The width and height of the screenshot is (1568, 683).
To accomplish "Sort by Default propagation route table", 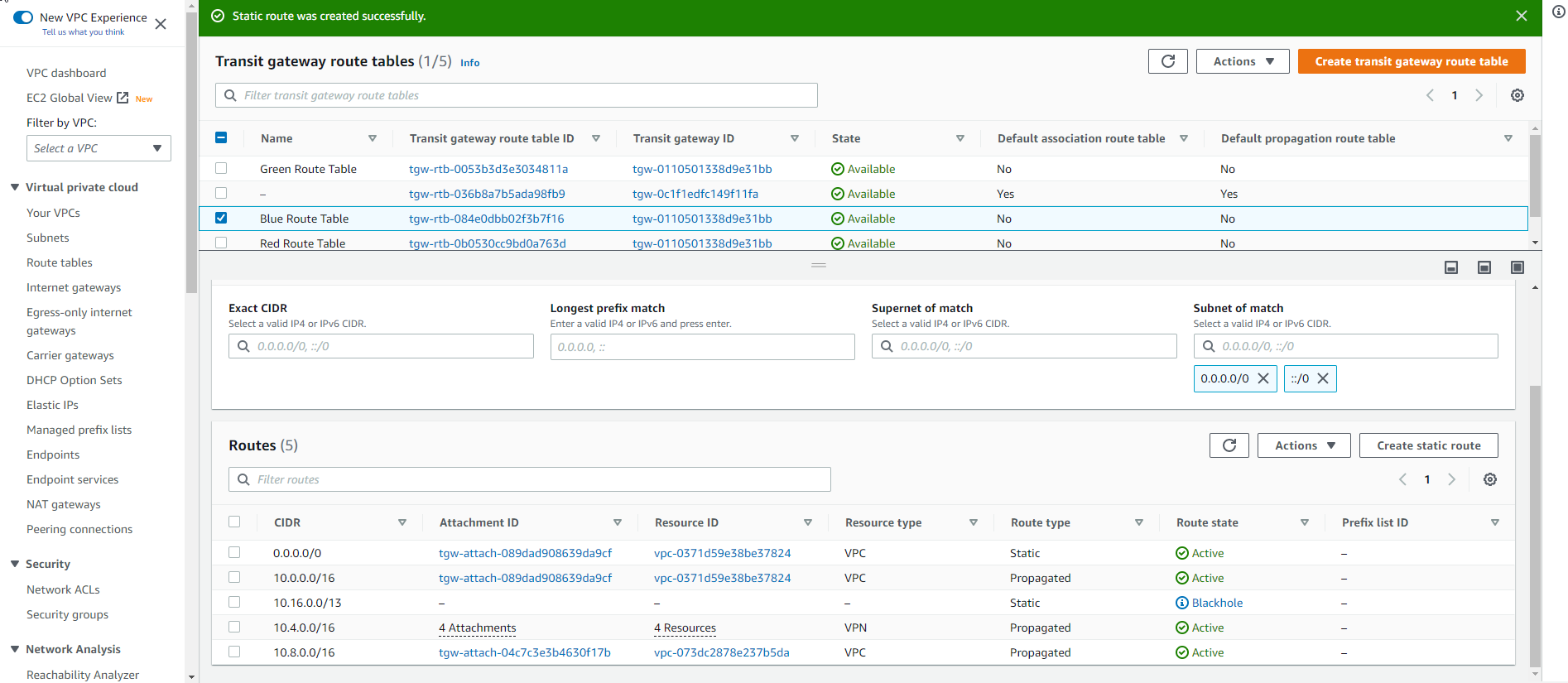I will point(1508,138).
